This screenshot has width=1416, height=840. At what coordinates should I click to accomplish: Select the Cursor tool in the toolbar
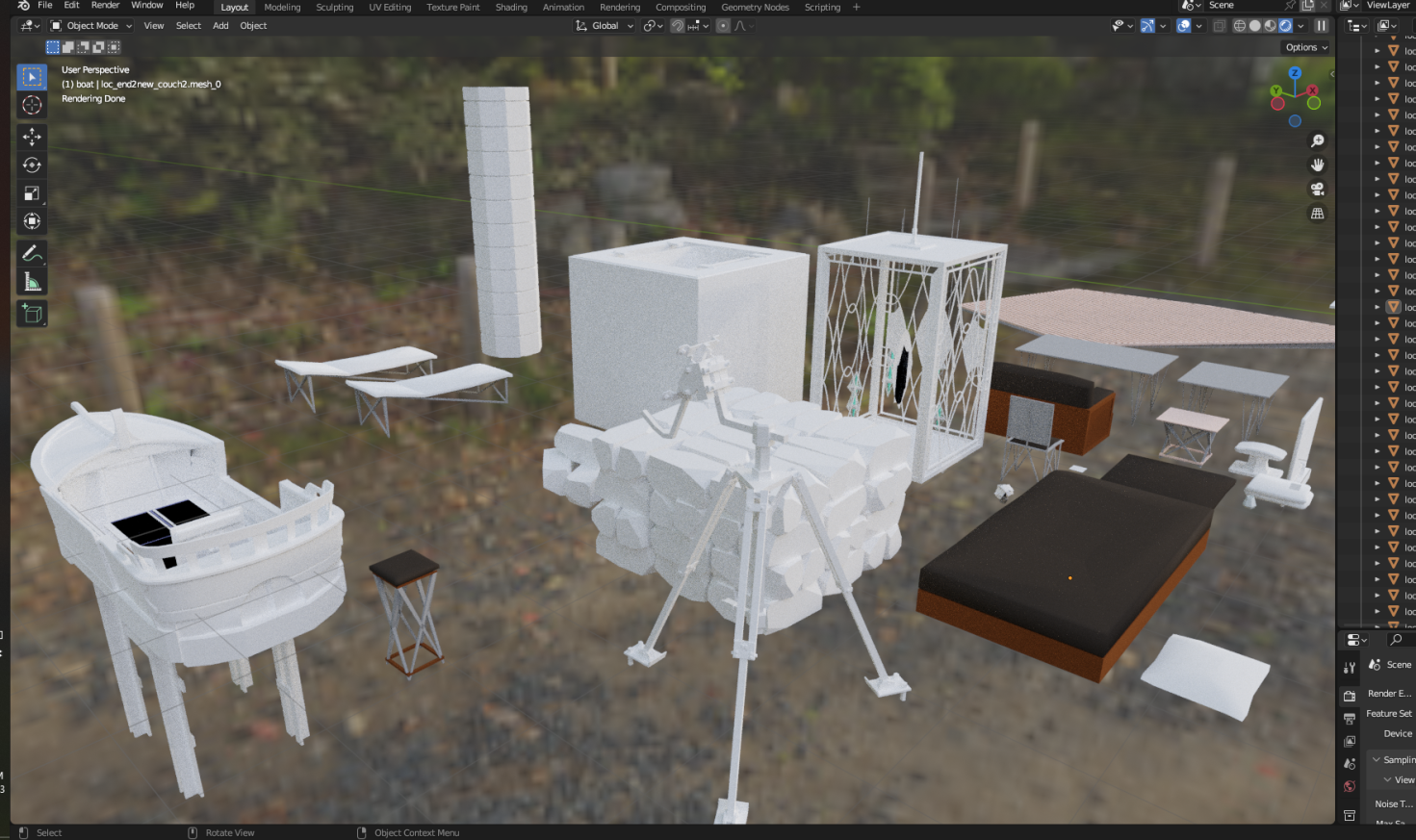(x=32, y=106)
